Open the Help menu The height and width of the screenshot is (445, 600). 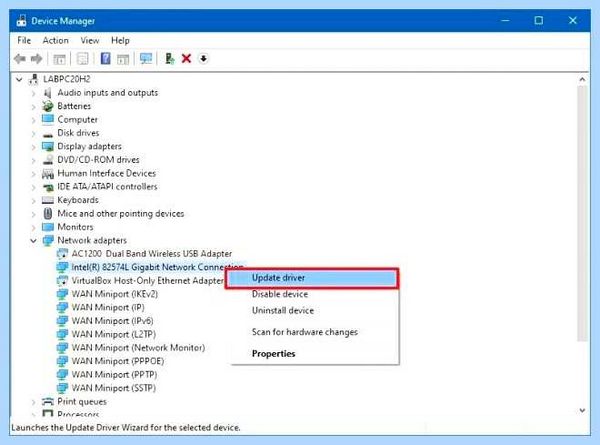pyautogui.click(x=120, y=41)
